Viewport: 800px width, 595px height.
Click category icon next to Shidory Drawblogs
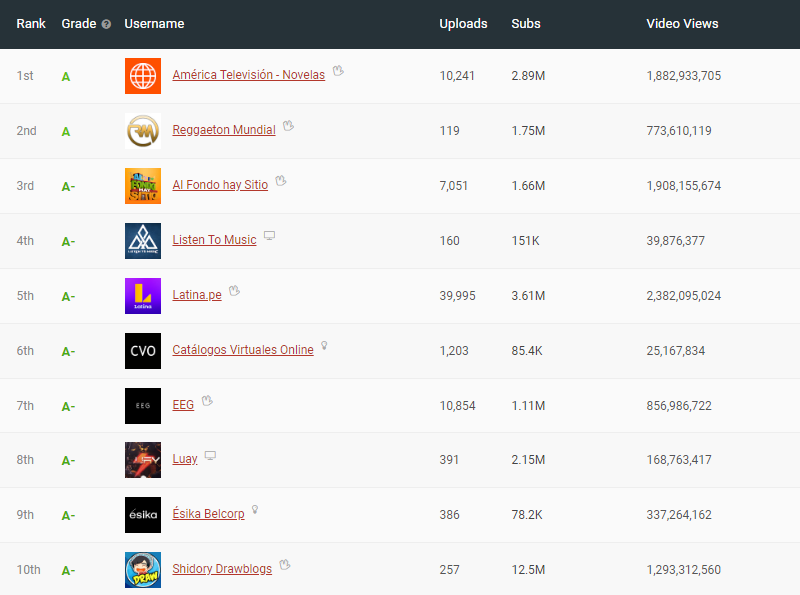tap(285, 564)
